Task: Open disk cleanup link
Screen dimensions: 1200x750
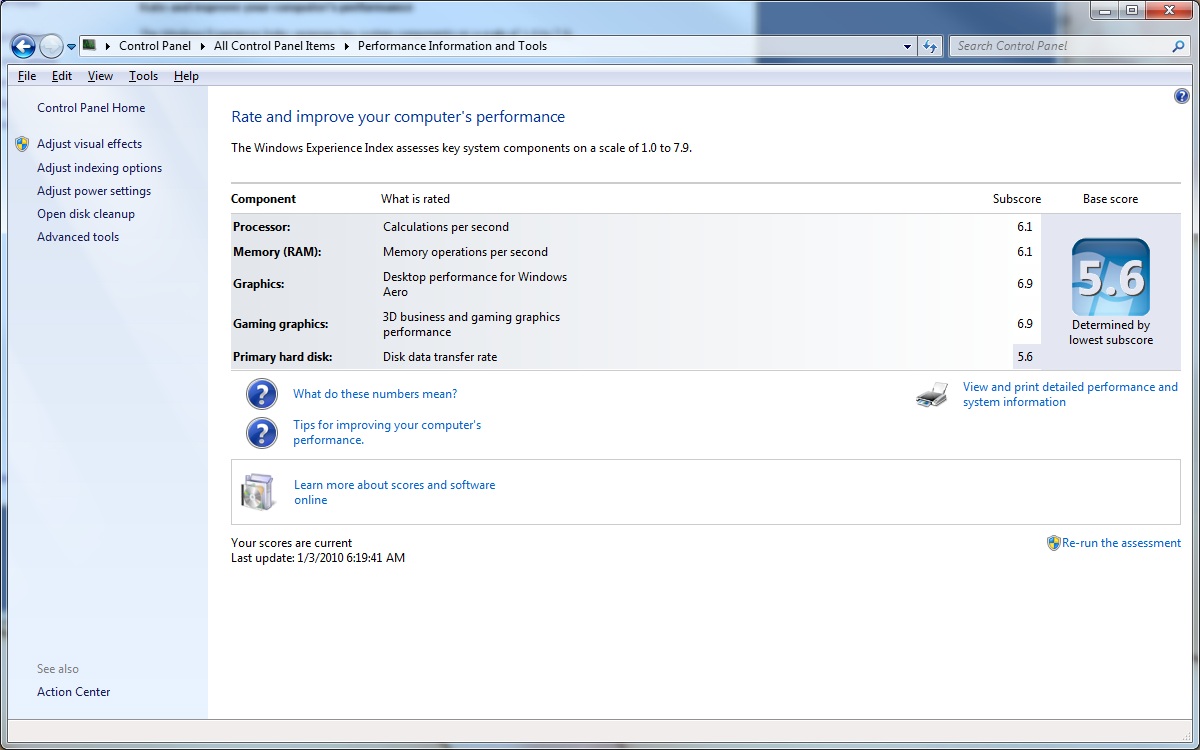Action: pyautogui.click(x=86, y=214)
